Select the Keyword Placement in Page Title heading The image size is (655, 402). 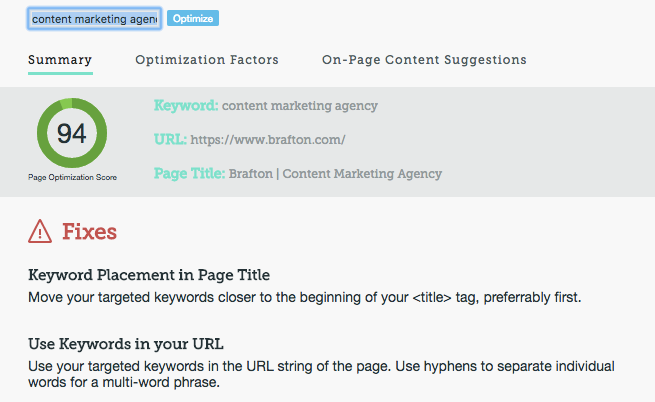(149, 275)
